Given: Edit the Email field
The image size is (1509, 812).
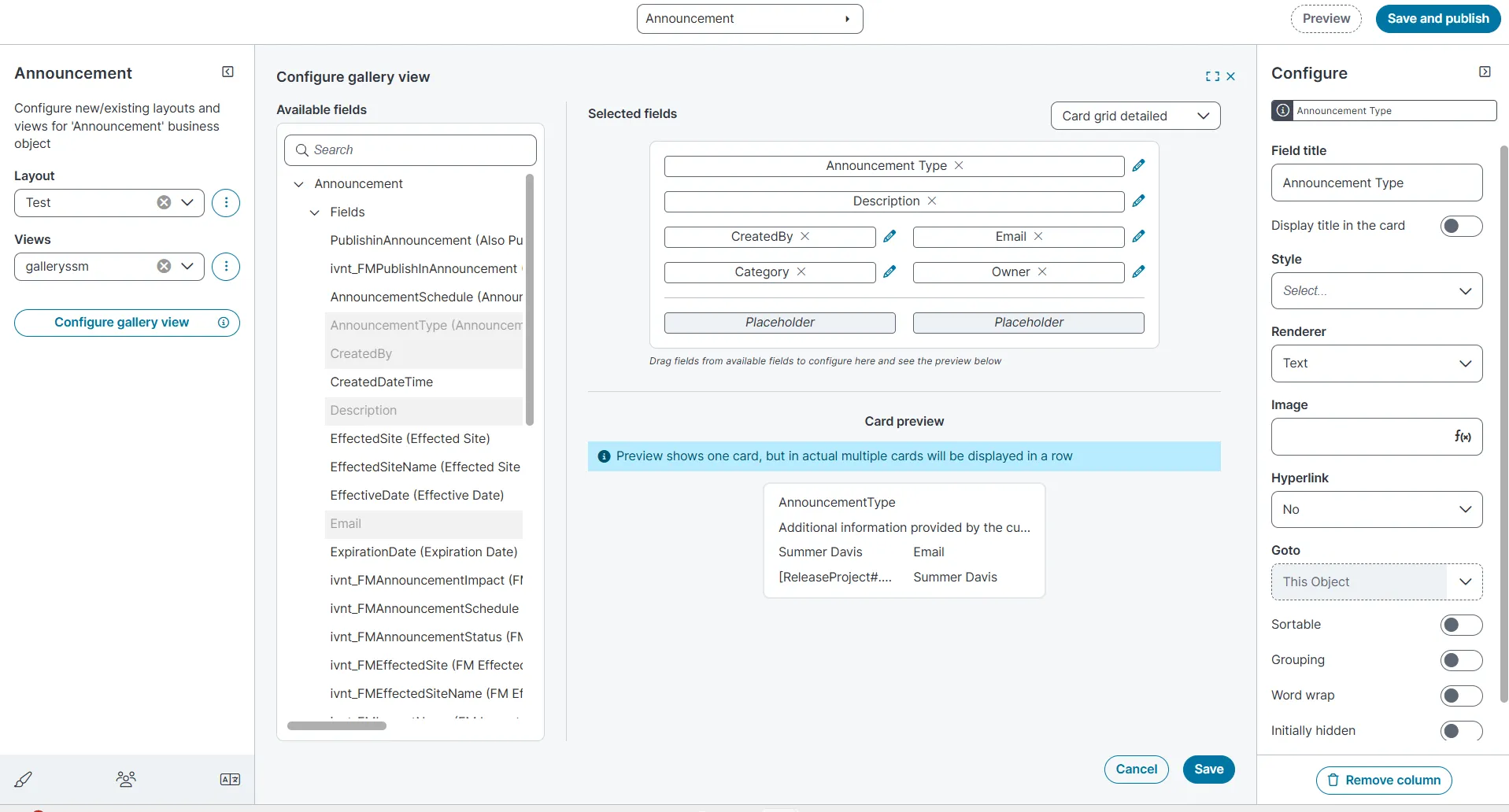Looking at the screenshot, I should point(1138,236).
